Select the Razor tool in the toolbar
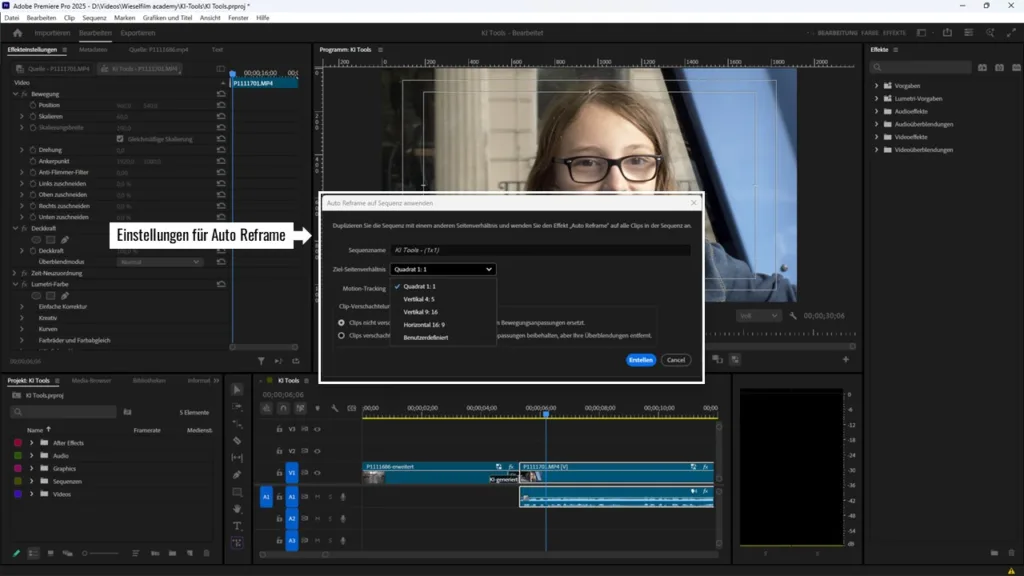The image size is (1024, 576). 237,440
